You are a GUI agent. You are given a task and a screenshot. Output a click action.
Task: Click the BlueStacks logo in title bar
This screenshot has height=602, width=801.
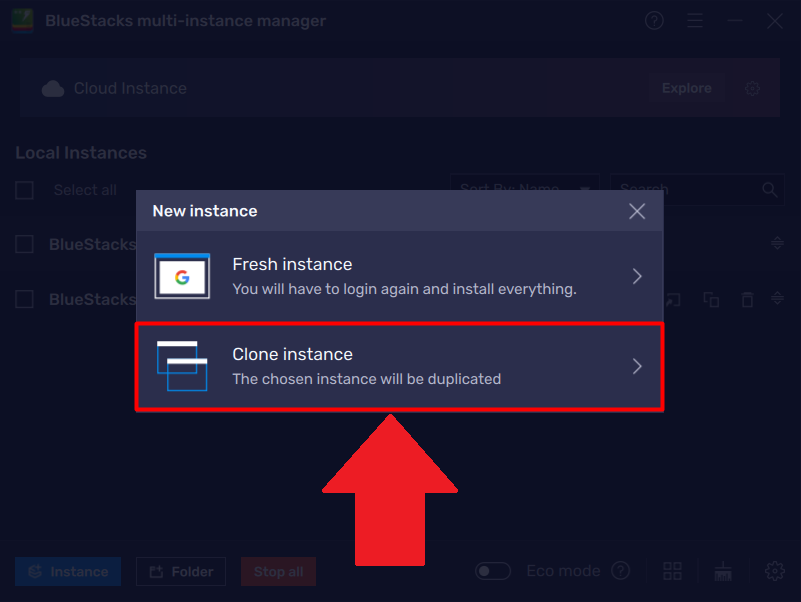point(22,21)
